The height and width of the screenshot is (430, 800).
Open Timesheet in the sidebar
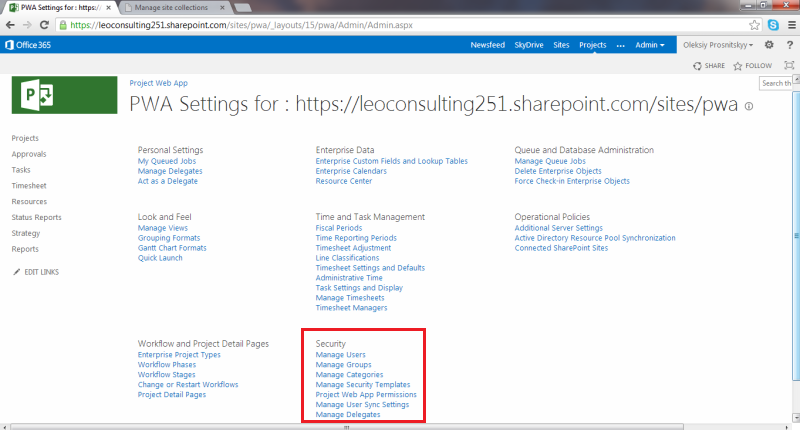tap(29, 186)
